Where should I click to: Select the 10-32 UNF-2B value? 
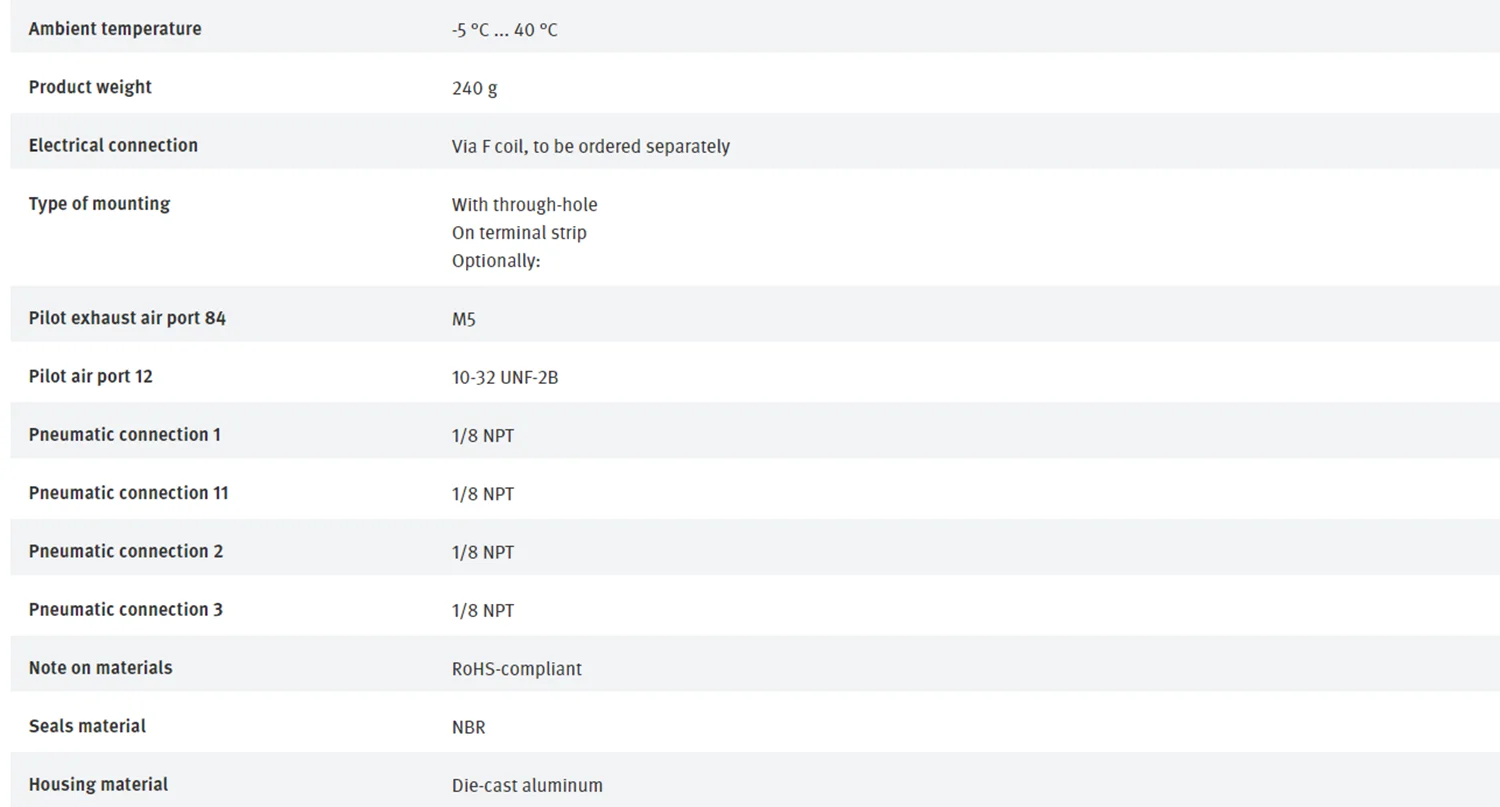[x=504, y=378]
